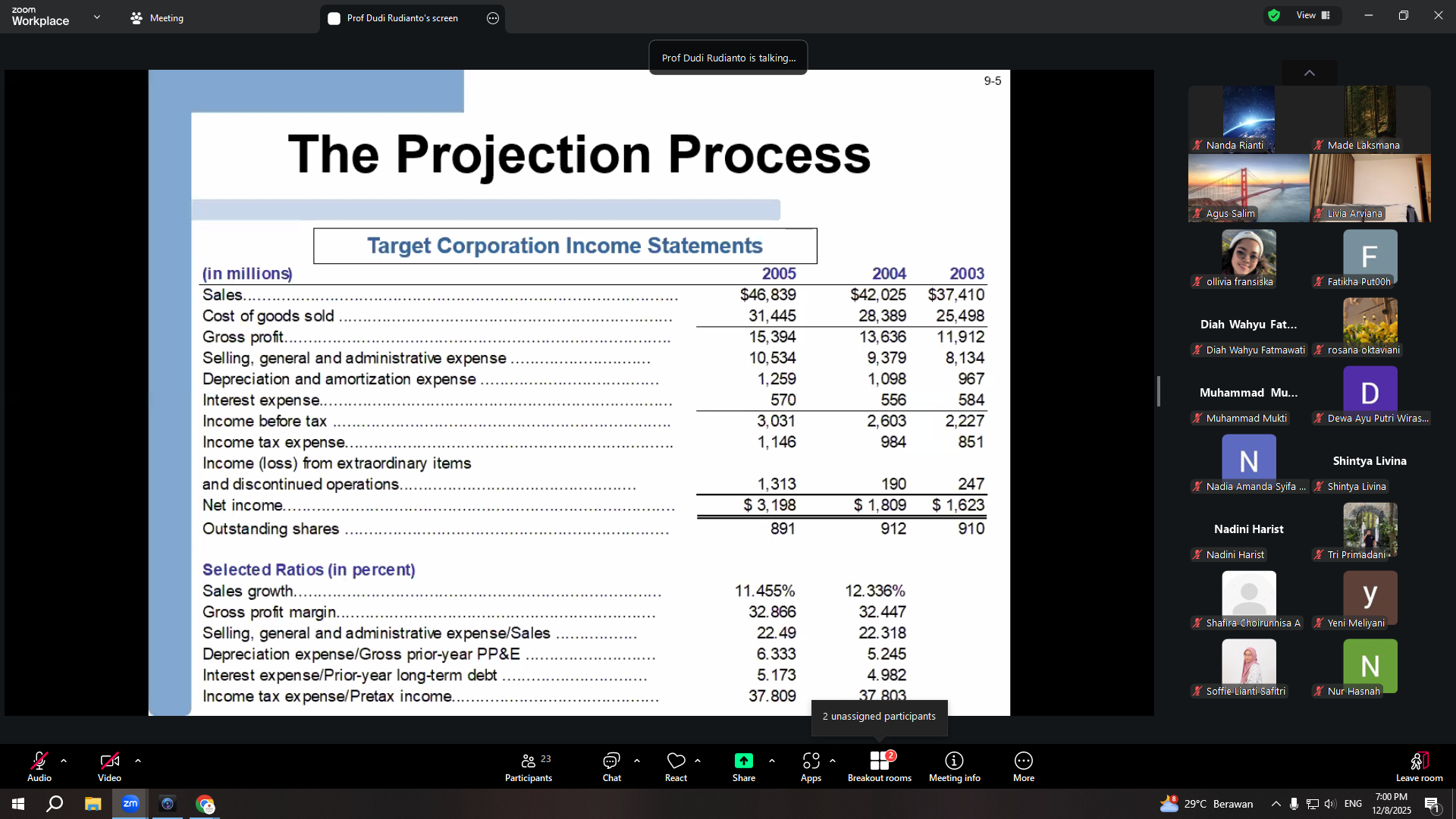Switch to the Meeting tab
This screenshot has height=819, width=1456.
pos(157,18)
